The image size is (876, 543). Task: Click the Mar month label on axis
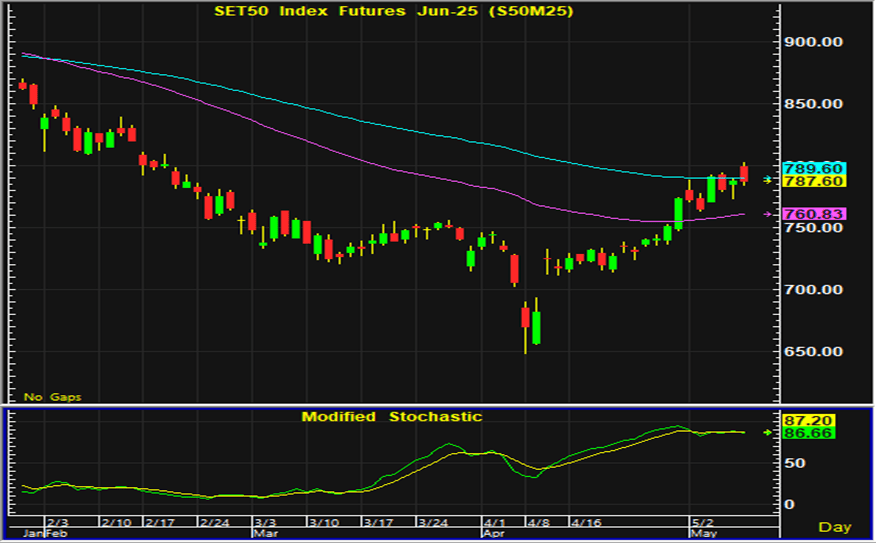264,534
